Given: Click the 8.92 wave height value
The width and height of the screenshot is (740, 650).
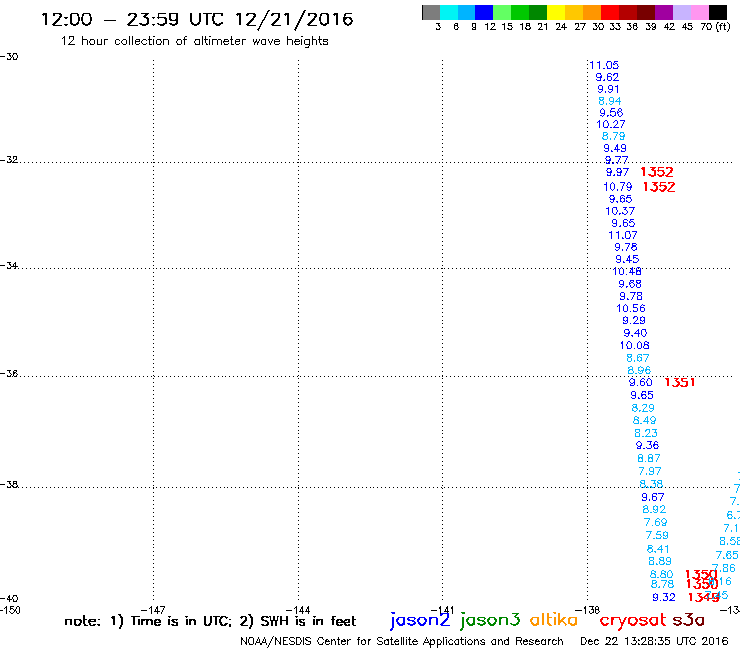Looking at the screenshot, I should (x=654, y=509).
